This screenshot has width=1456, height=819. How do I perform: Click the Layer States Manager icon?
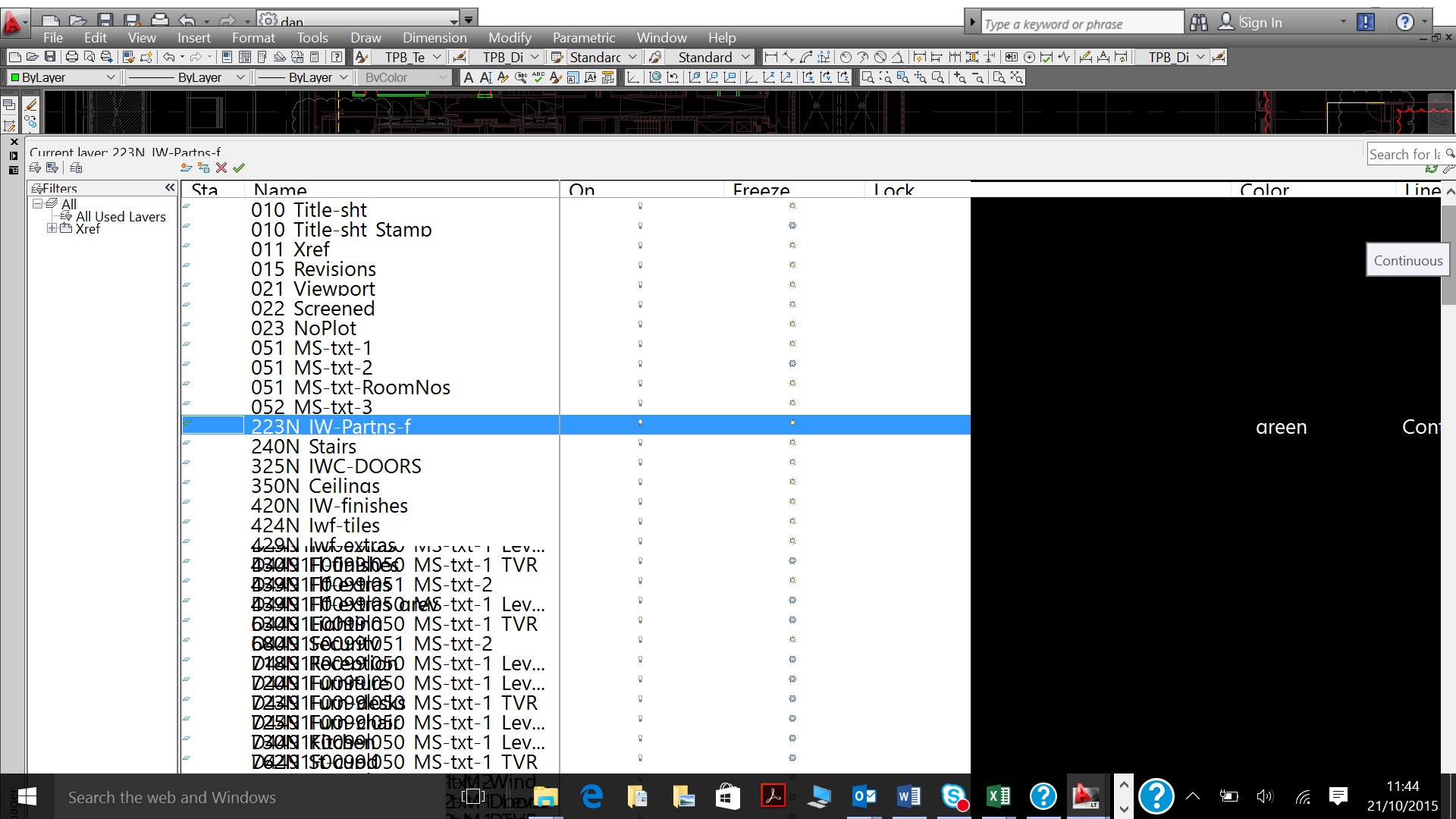(76, 168)
